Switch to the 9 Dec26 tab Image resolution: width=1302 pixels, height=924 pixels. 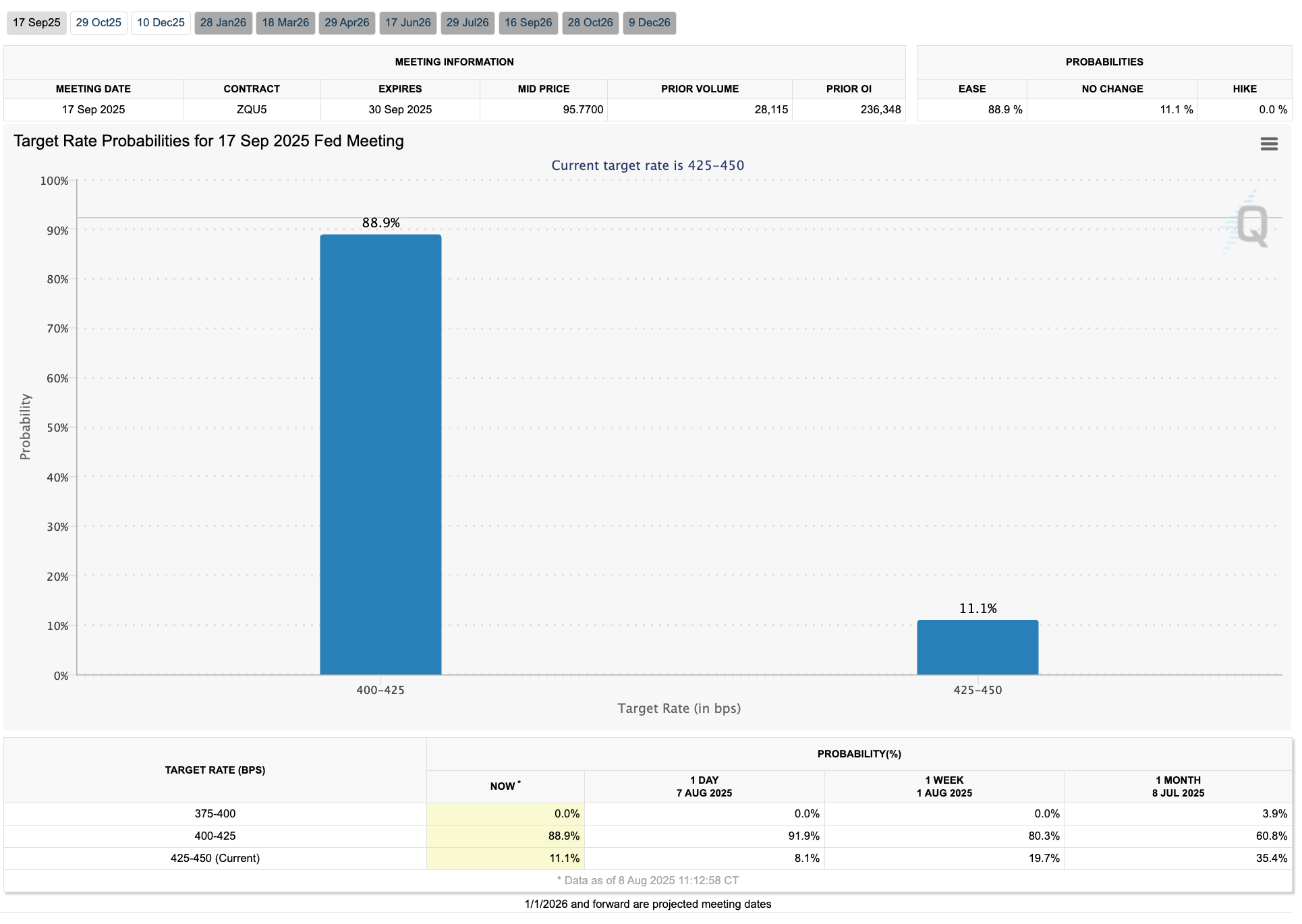tap(649, 22)
